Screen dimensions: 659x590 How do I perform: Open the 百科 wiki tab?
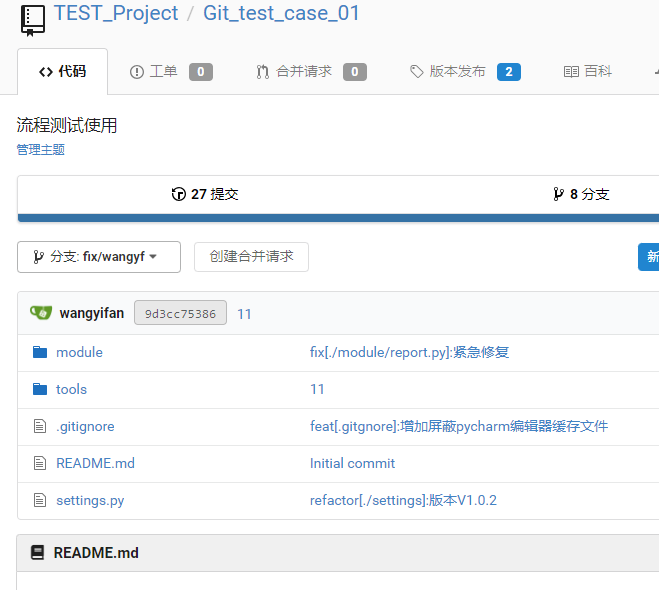[x=588, y=71]
